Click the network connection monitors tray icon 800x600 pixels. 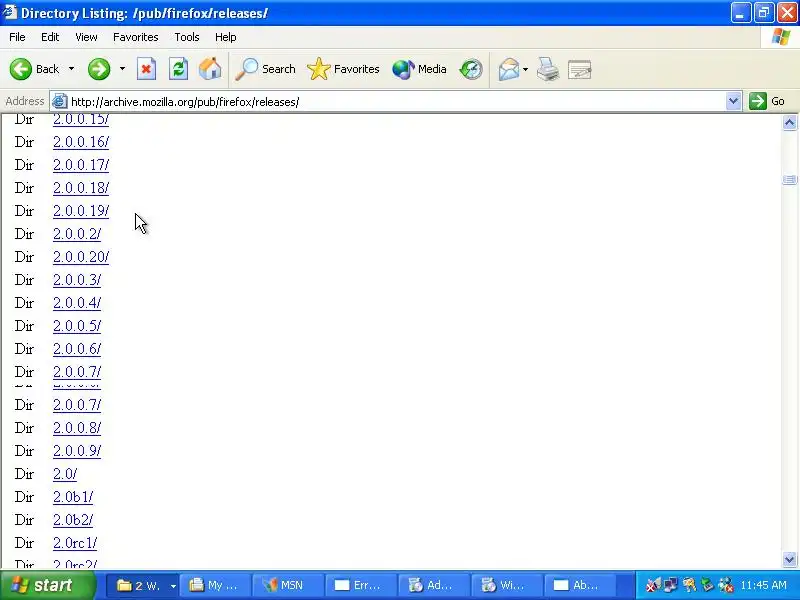(670, 585)
